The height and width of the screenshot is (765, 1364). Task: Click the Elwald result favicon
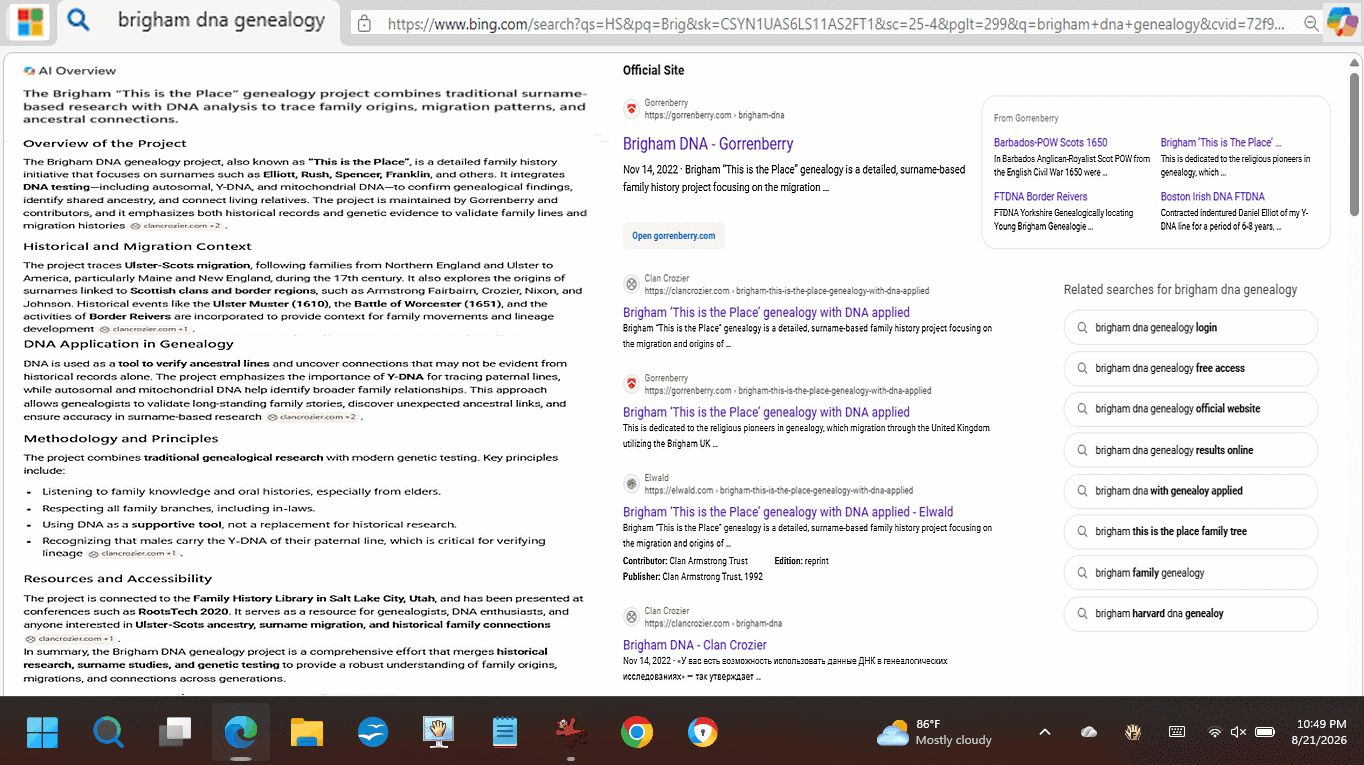pos(631,484)
